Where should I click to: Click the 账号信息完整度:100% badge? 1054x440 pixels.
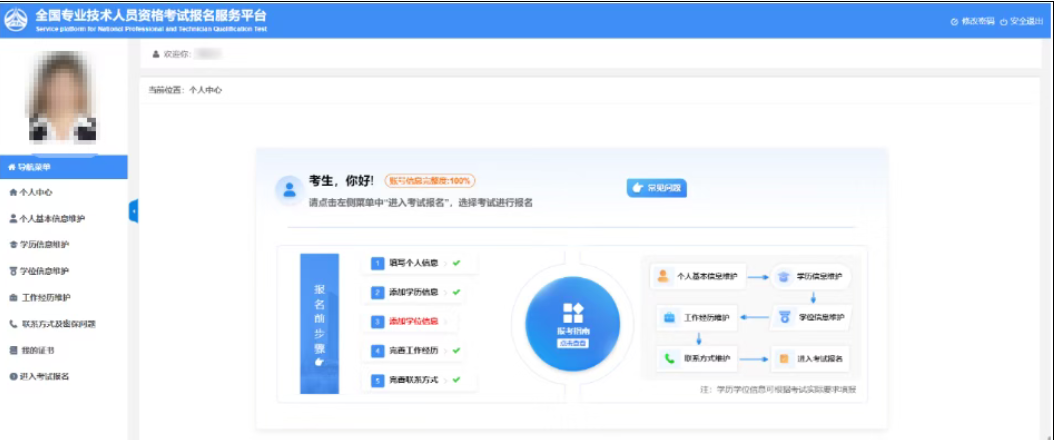430,181
